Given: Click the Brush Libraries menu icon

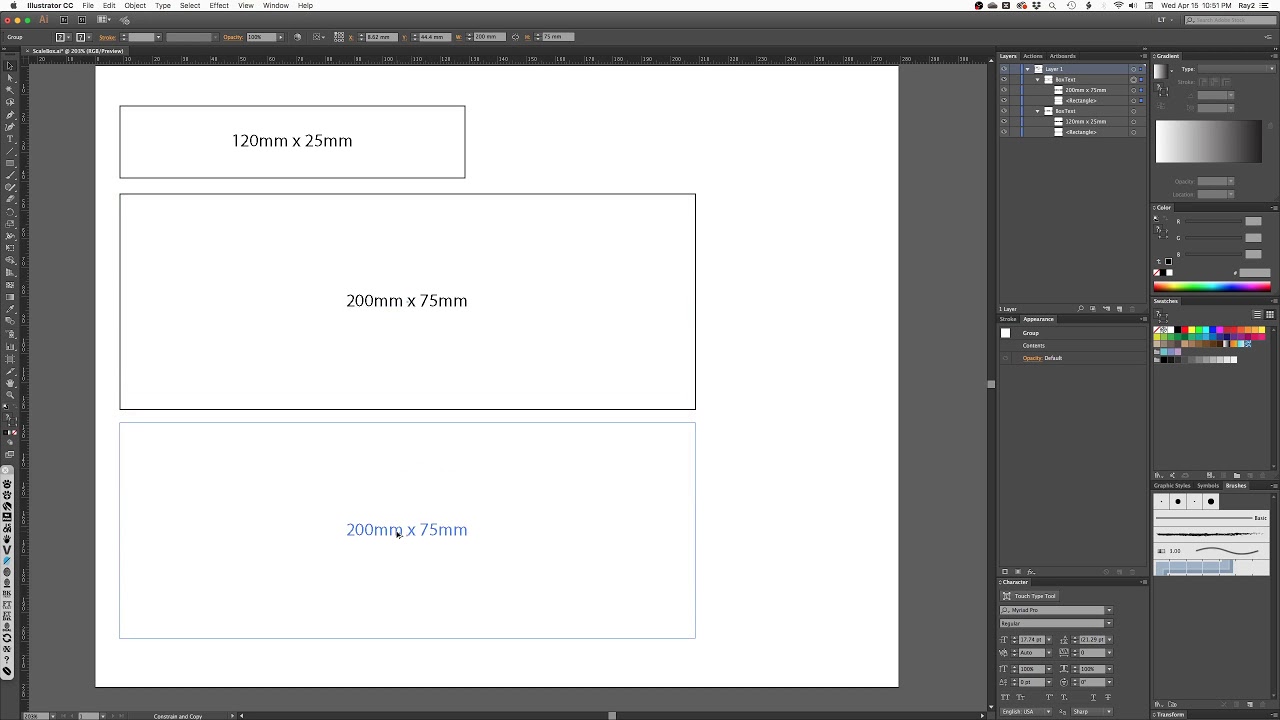Looking at the screenshot, I should coord(1158,704).
